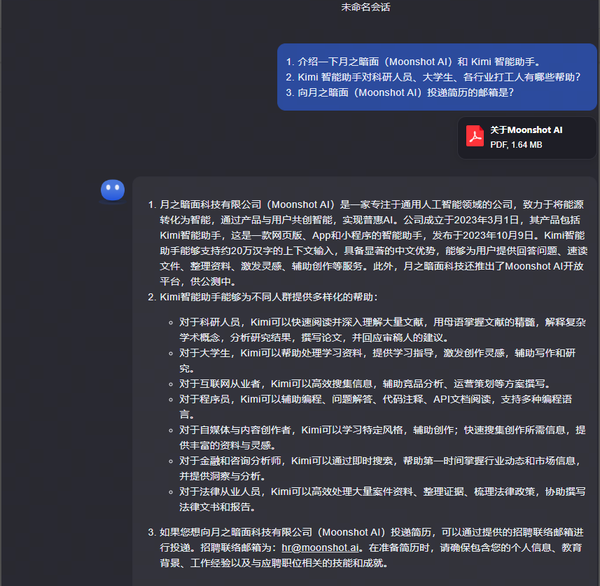The image size is (600, 586).
Task: Open the 关于Moonshot AI attachment card
Action: 527,137
